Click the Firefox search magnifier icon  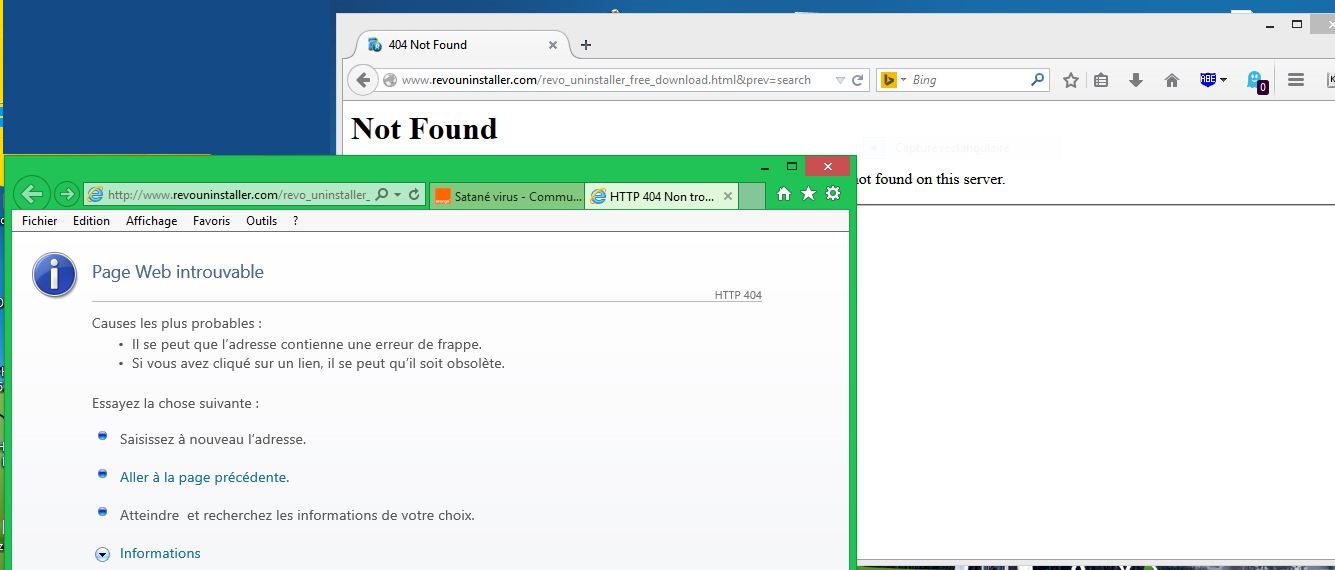[1037, 80]
